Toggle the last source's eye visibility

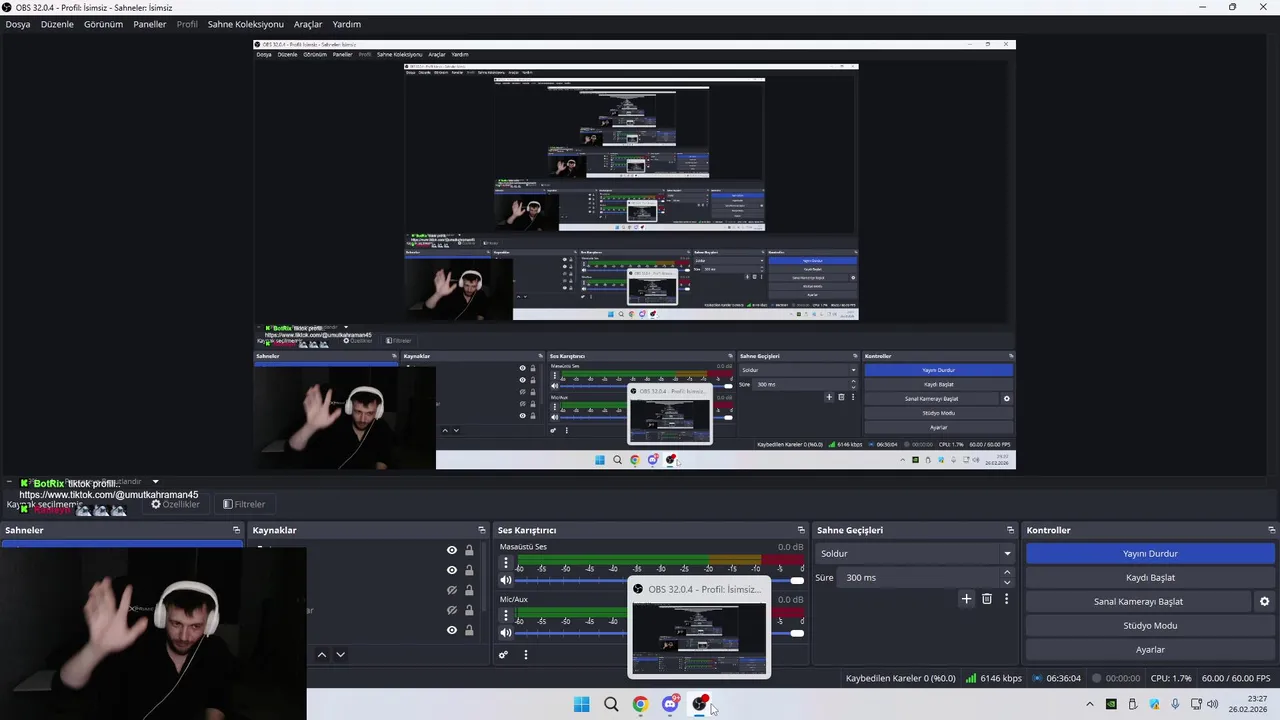452,630
